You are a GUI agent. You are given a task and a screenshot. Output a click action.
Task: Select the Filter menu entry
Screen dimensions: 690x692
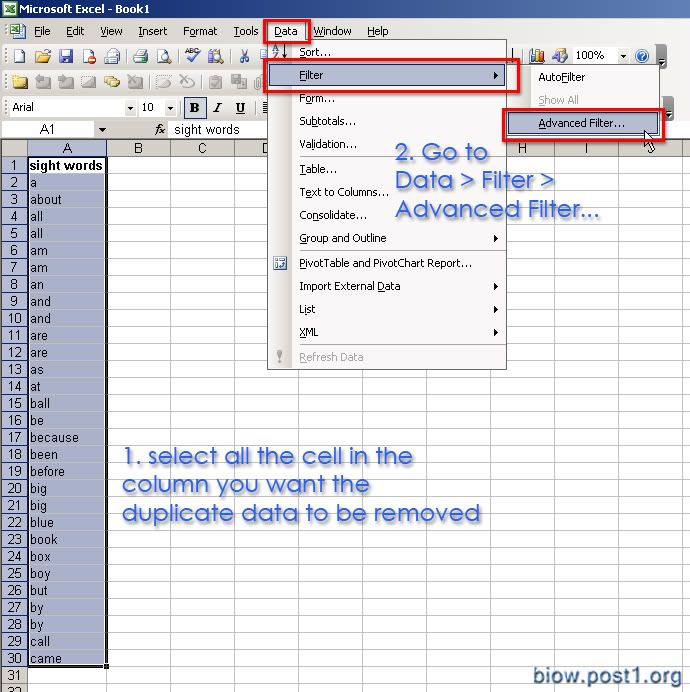click(x=387, y=75)
